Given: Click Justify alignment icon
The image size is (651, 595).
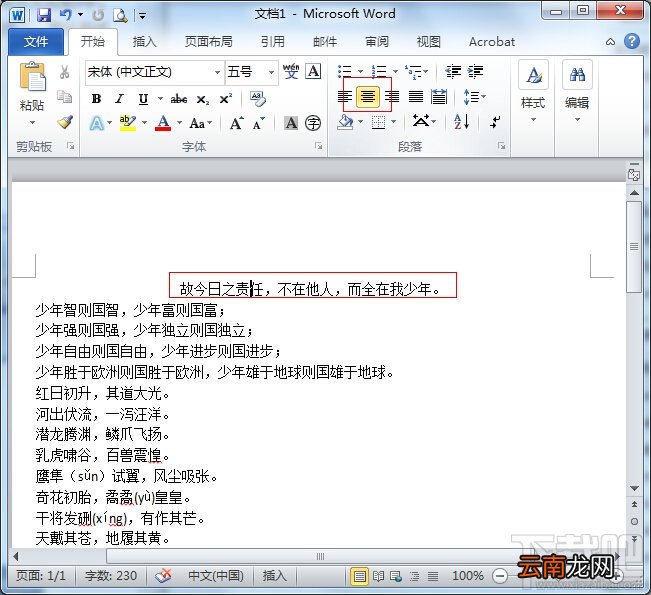Looking at the screenshot, I should 416,97.
